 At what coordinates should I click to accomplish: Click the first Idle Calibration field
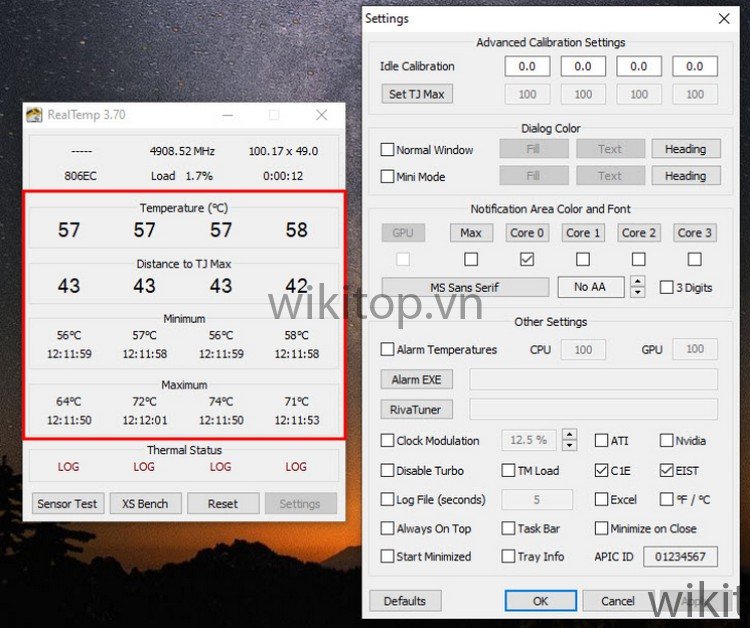(526, 67)
